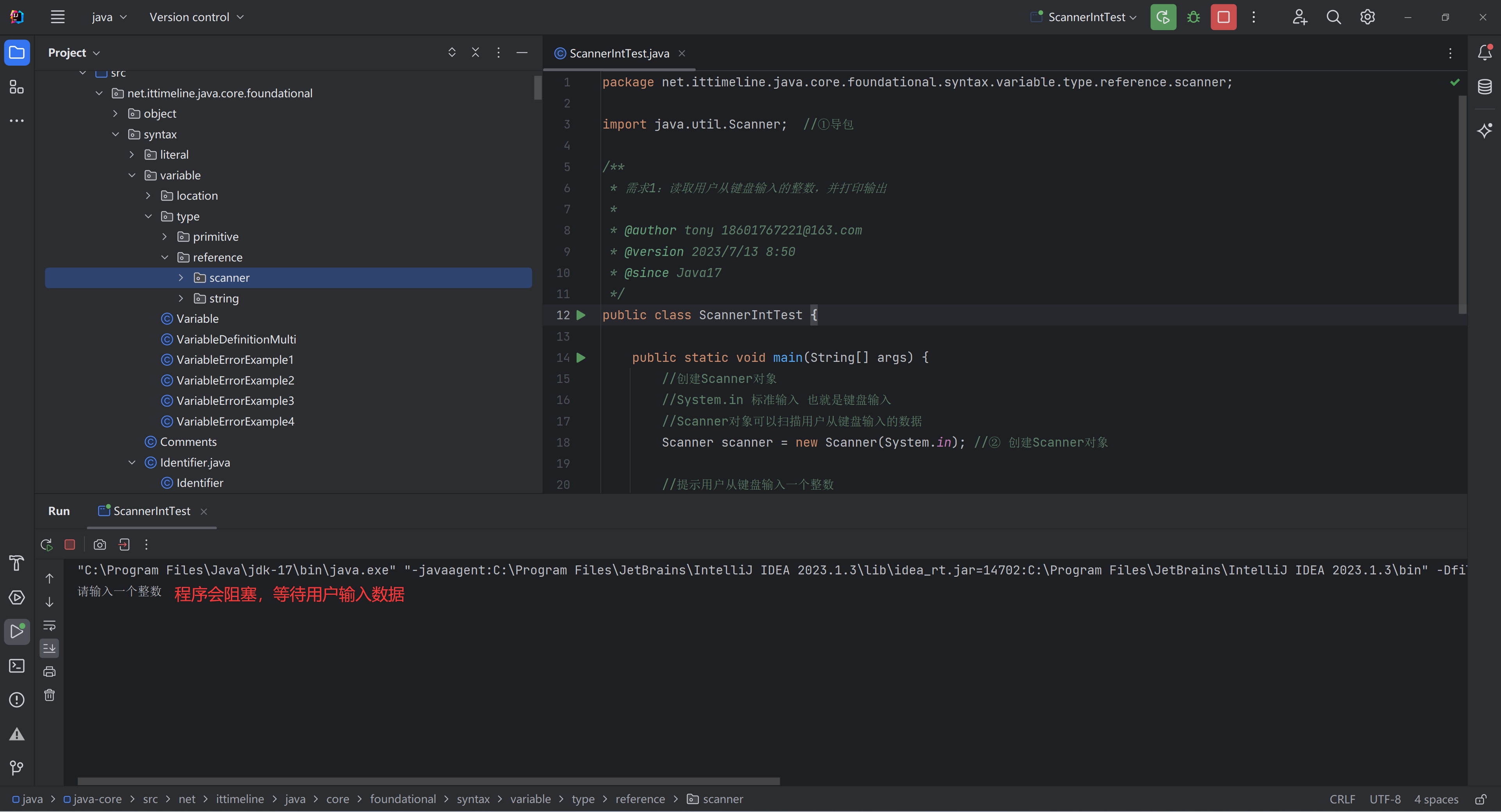Change UTF-8 file encoding
This screenshot has height=812, width=1501.
tap(1385, 799)
